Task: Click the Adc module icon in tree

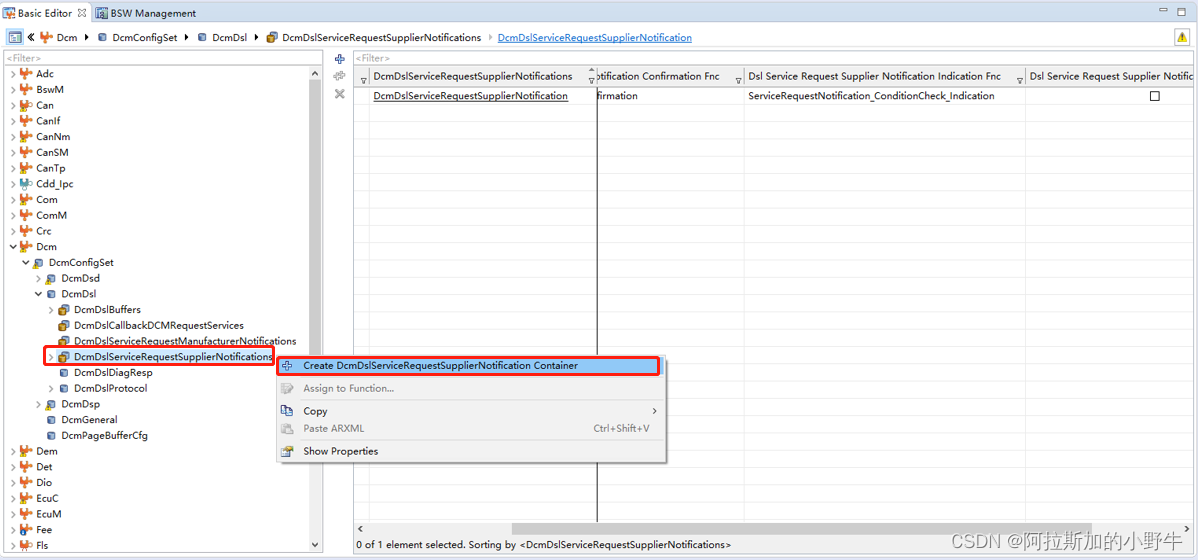Action: tap(27, 73)
